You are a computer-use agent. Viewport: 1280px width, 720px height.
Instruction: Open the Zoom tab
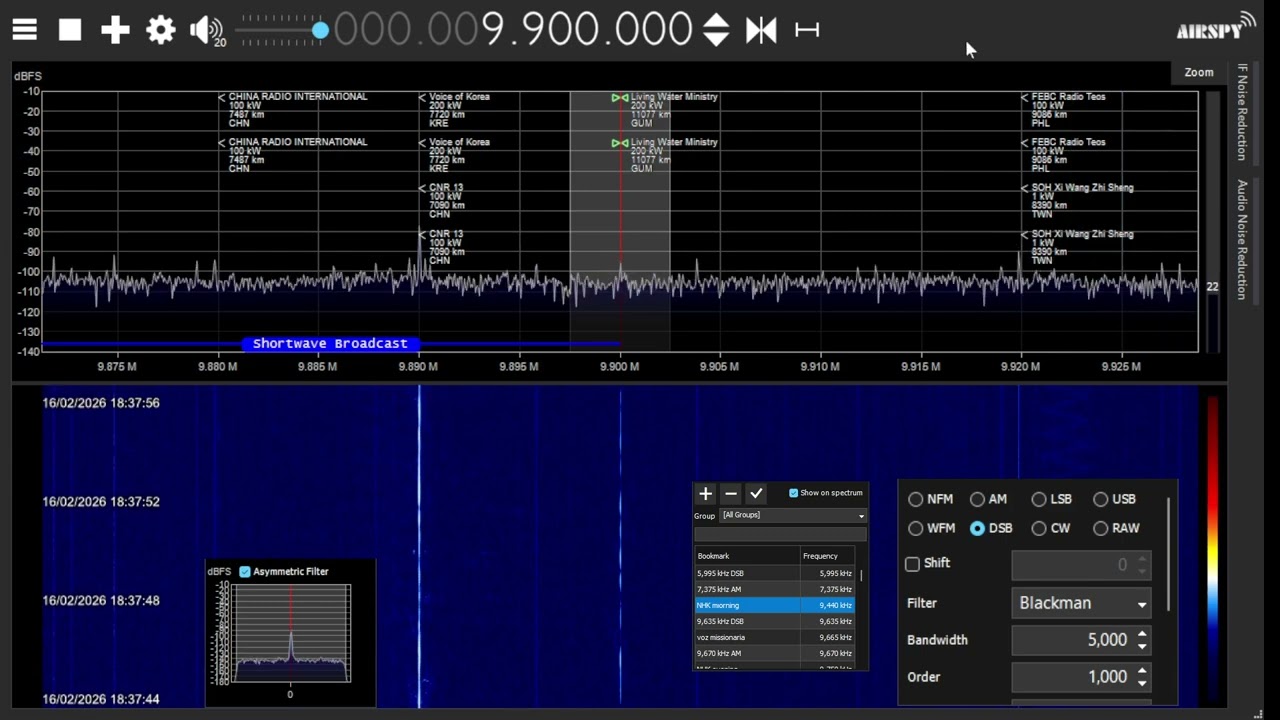(x=1199, y=72)
